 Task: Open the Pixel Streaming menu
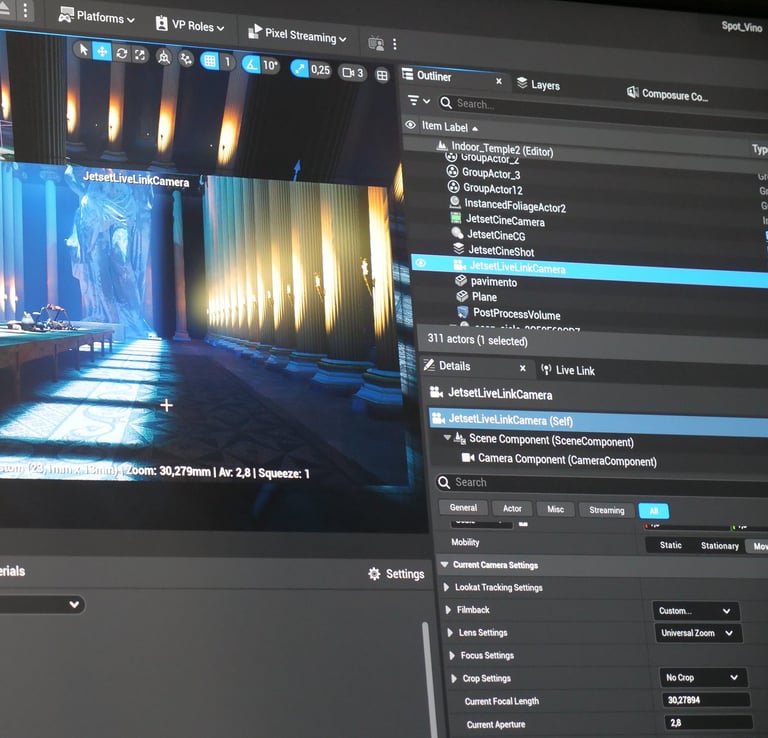(x=298, y=35)
